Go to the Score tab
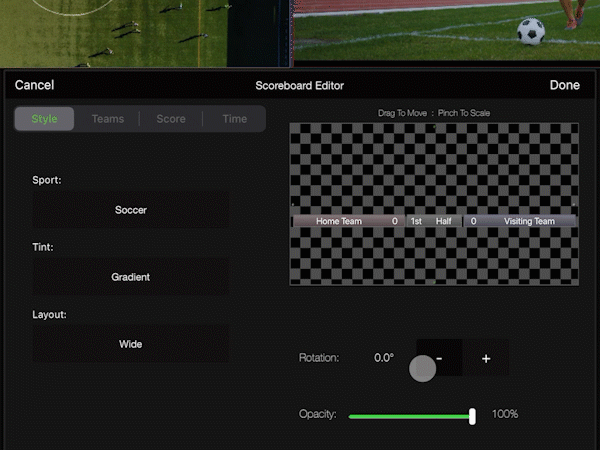Image resolution: width=600 pixels, height=450 pixels. 170,119
